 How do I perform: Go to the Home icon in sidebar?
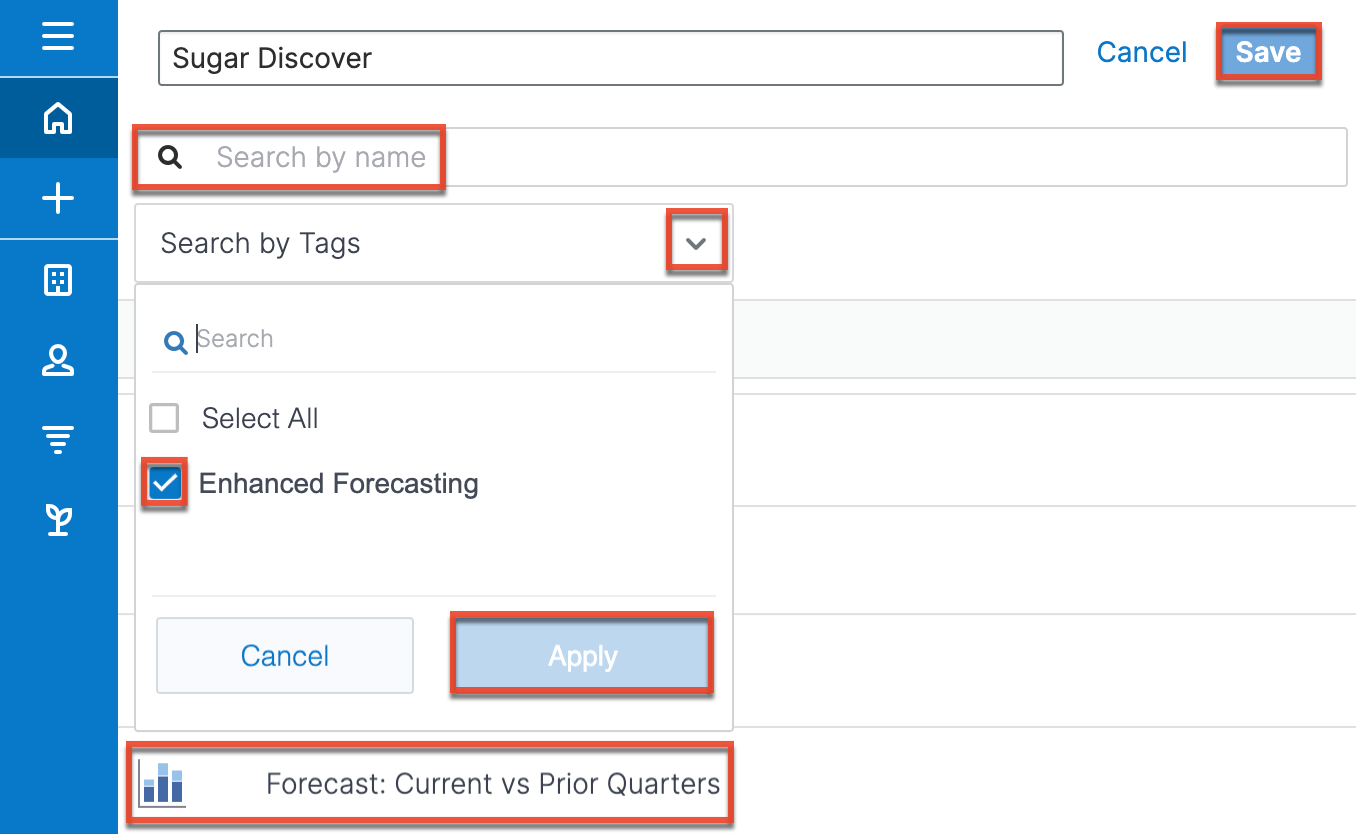tap(58, 118)
